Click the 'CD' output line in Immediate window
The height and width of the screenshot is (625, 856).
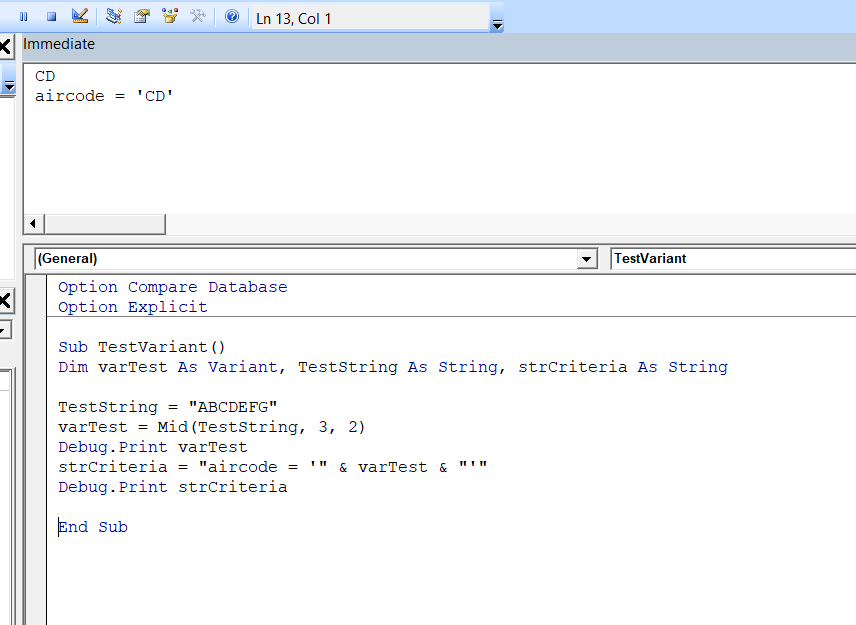45,76
